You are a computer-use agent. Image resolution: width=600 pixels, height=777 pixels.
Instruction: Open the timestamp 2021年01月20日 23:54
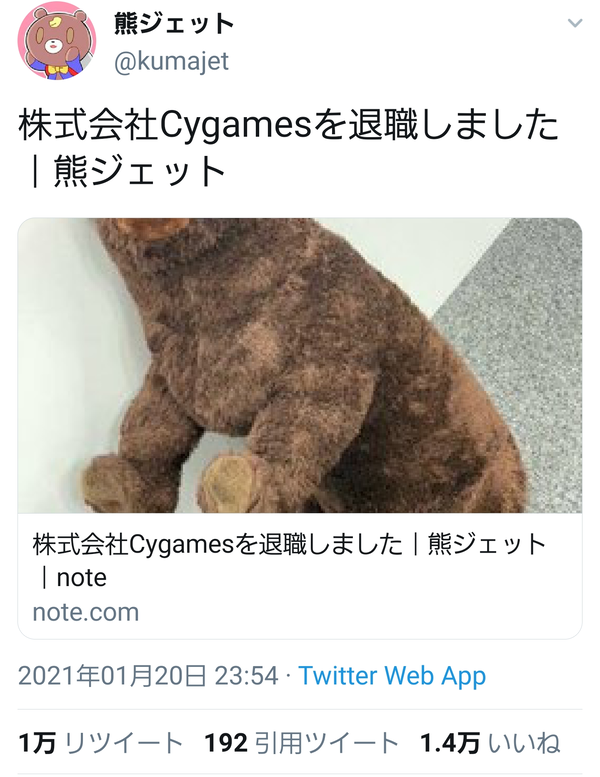click(148, 676)
